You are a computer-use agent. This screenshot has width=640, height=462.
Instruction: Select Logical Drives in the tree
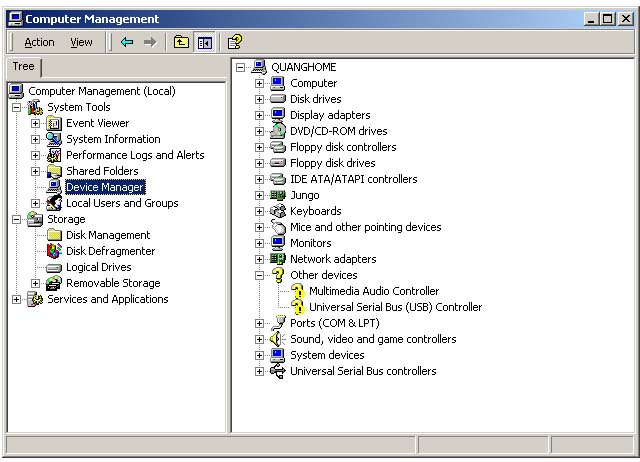point(99,267)
